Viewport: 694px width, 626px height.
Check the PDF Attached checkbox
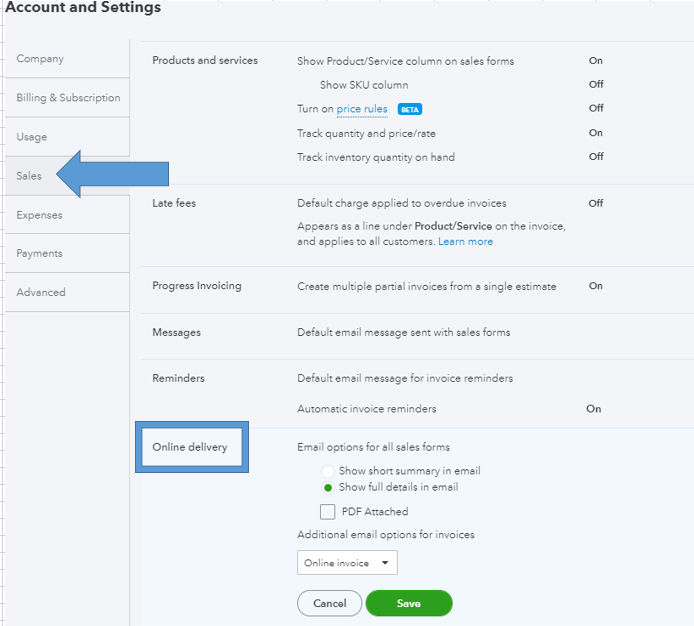(x=328, y=512)
